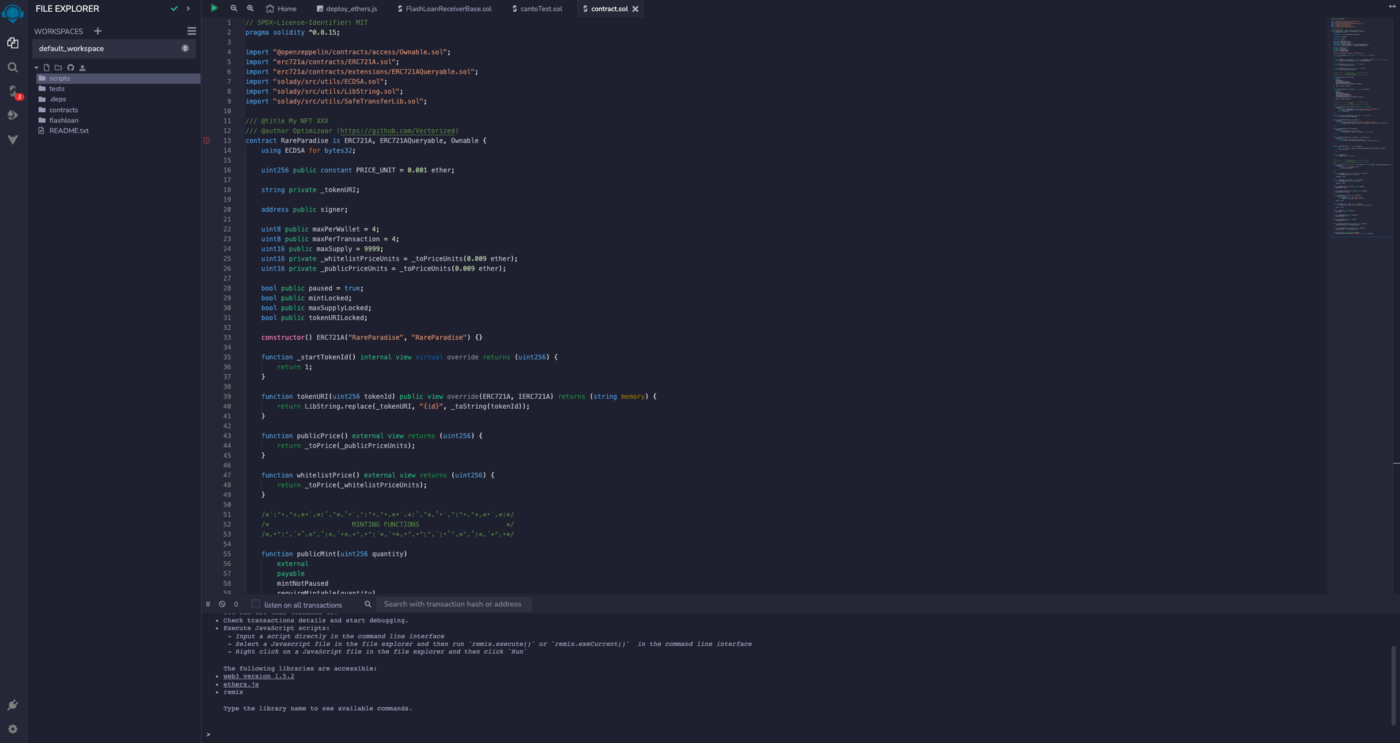Open the github.com/Vectorized link in code
Viewport: 1400px width, 743px height.
pos(399,131)
